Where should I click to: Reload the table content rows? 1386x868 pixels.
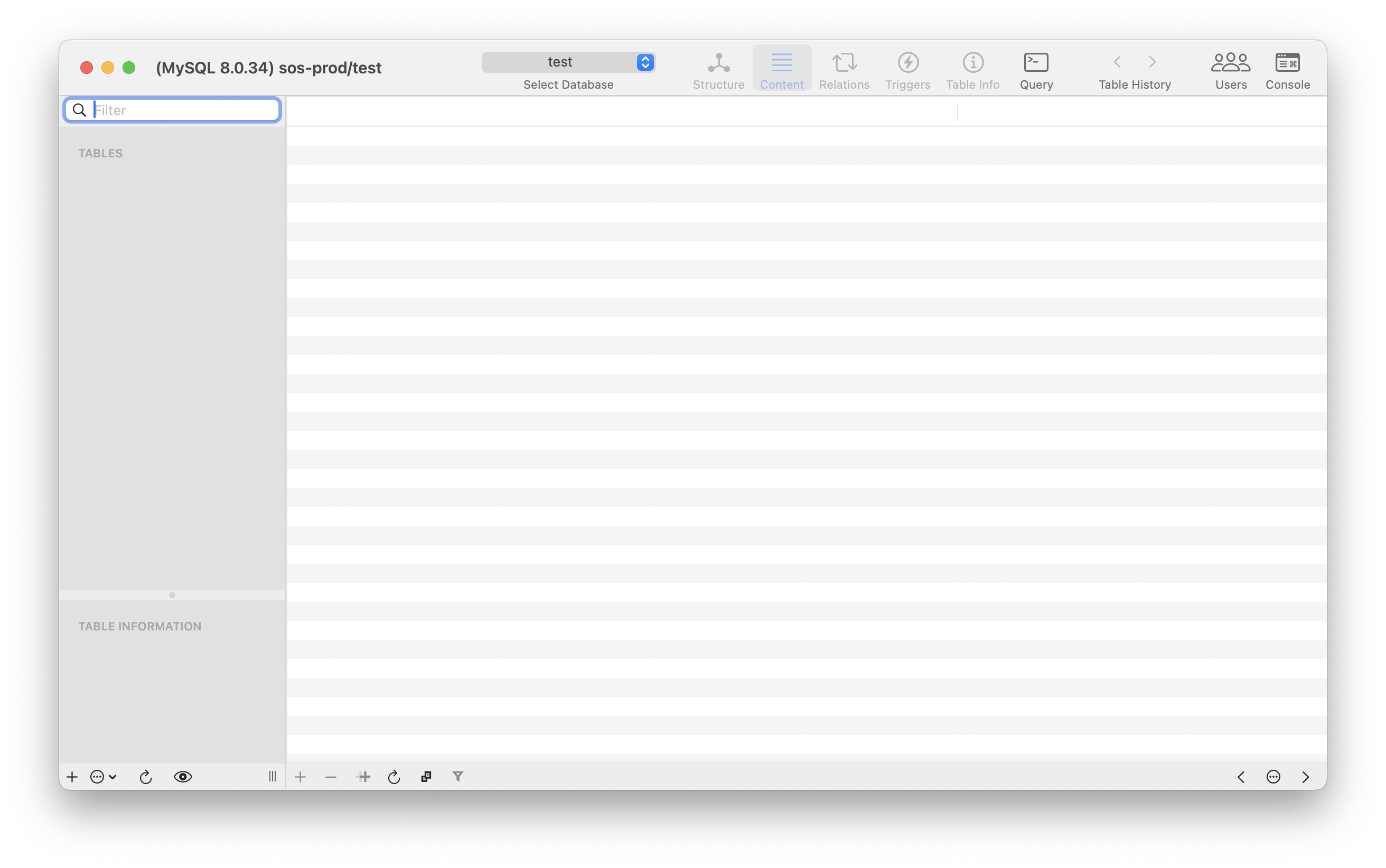(394, 777)
